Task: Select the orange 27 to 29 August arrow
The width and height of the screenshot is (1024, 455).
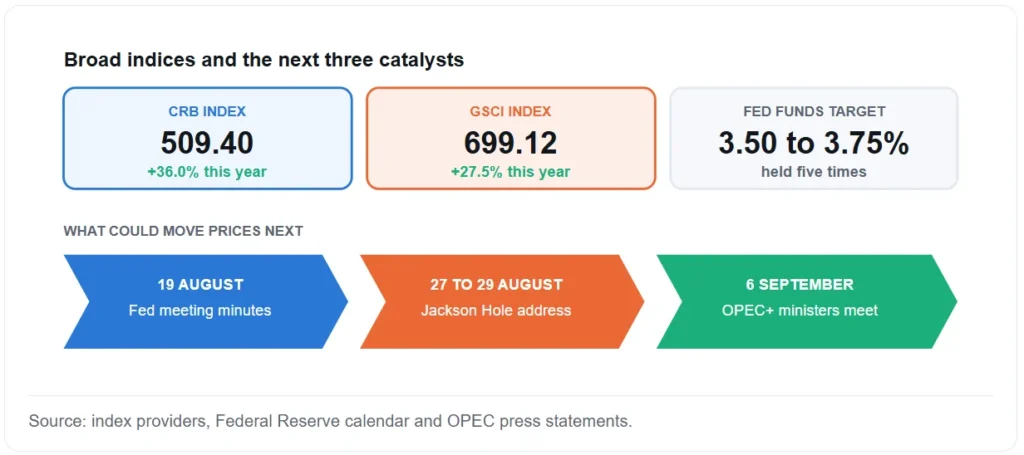Action: tap(502, 302)
